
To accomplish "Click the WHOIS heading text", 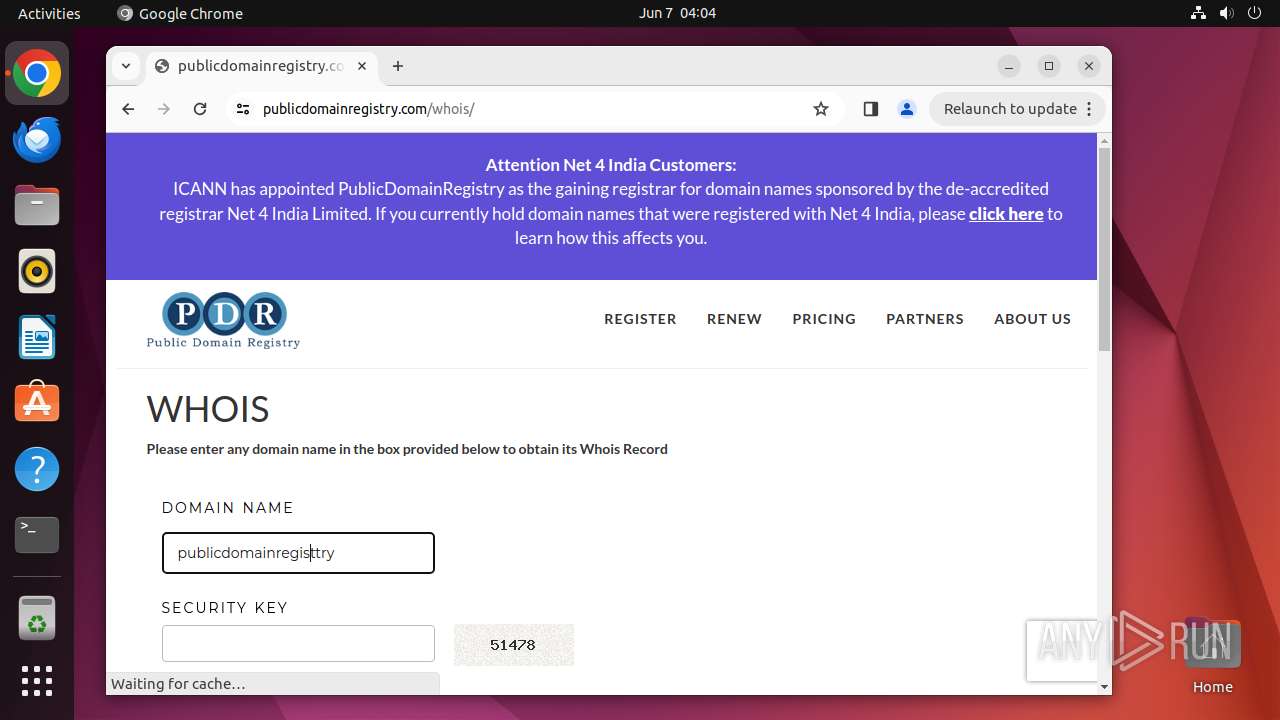I will (x=208, y=409).
